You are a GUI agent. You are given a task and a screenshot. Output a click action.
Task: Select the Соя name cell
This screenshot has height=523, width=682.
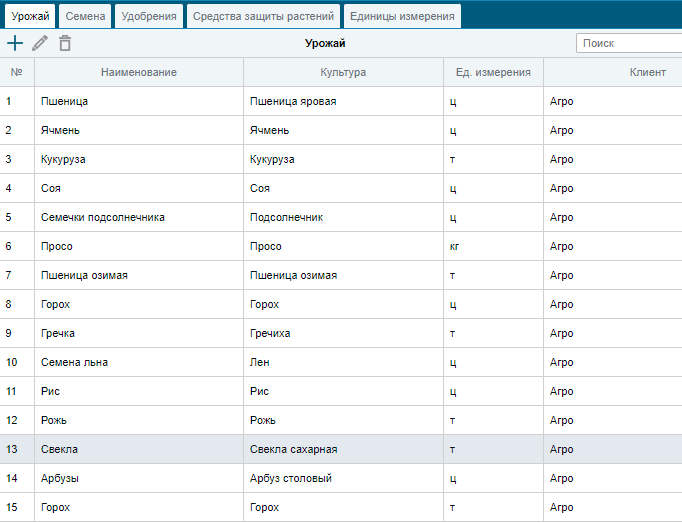pyautogui.click(x=139, y=188)
